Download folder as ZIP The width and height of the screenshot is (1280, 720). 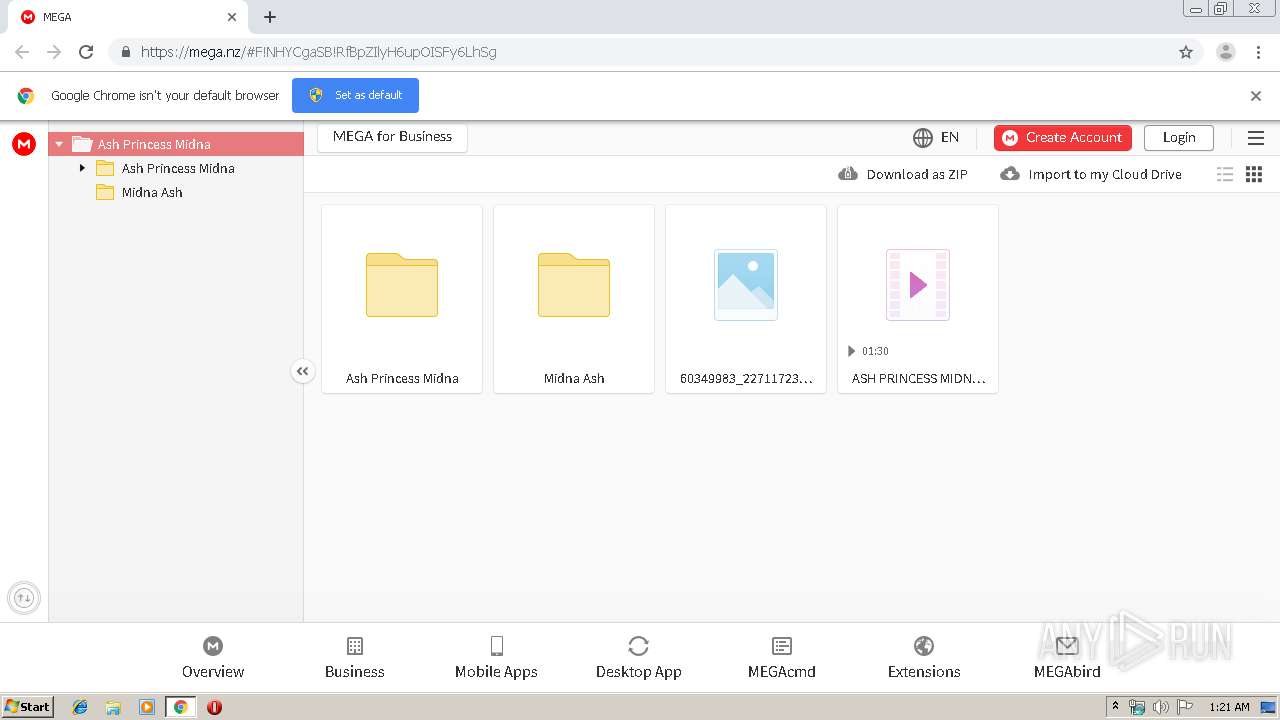point(903,174)
